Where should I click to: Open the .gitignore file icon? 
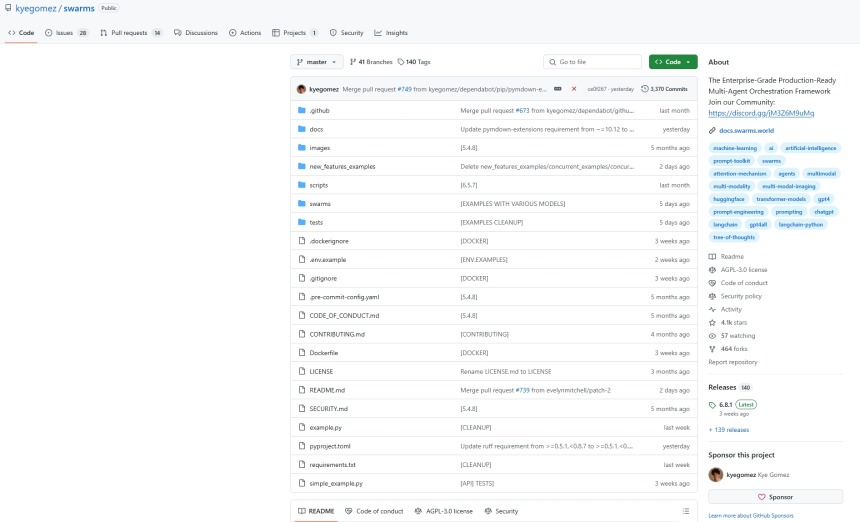pyautogui.click(x=302, y=278)
